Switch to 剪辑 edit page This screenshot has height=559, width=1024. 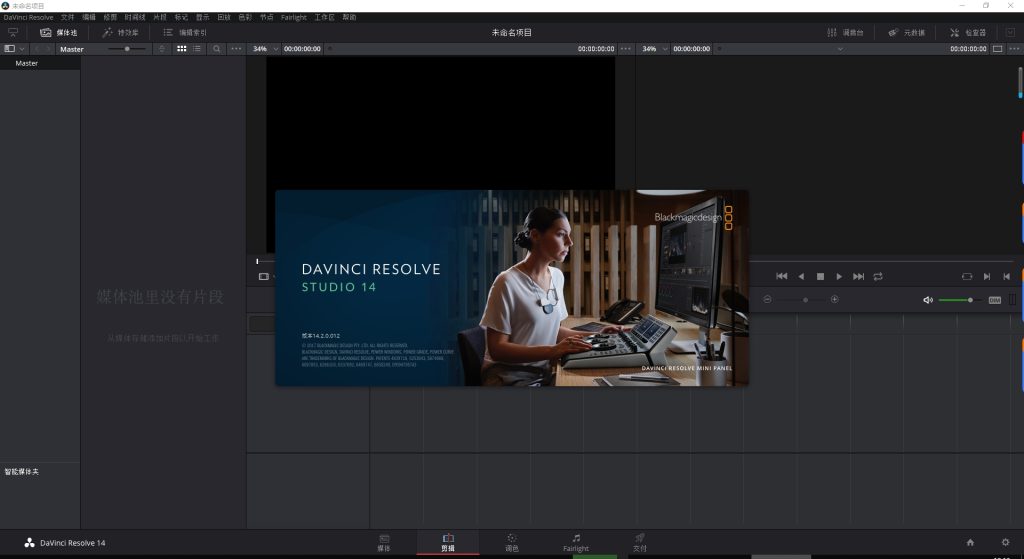click(x=448, y=543)
